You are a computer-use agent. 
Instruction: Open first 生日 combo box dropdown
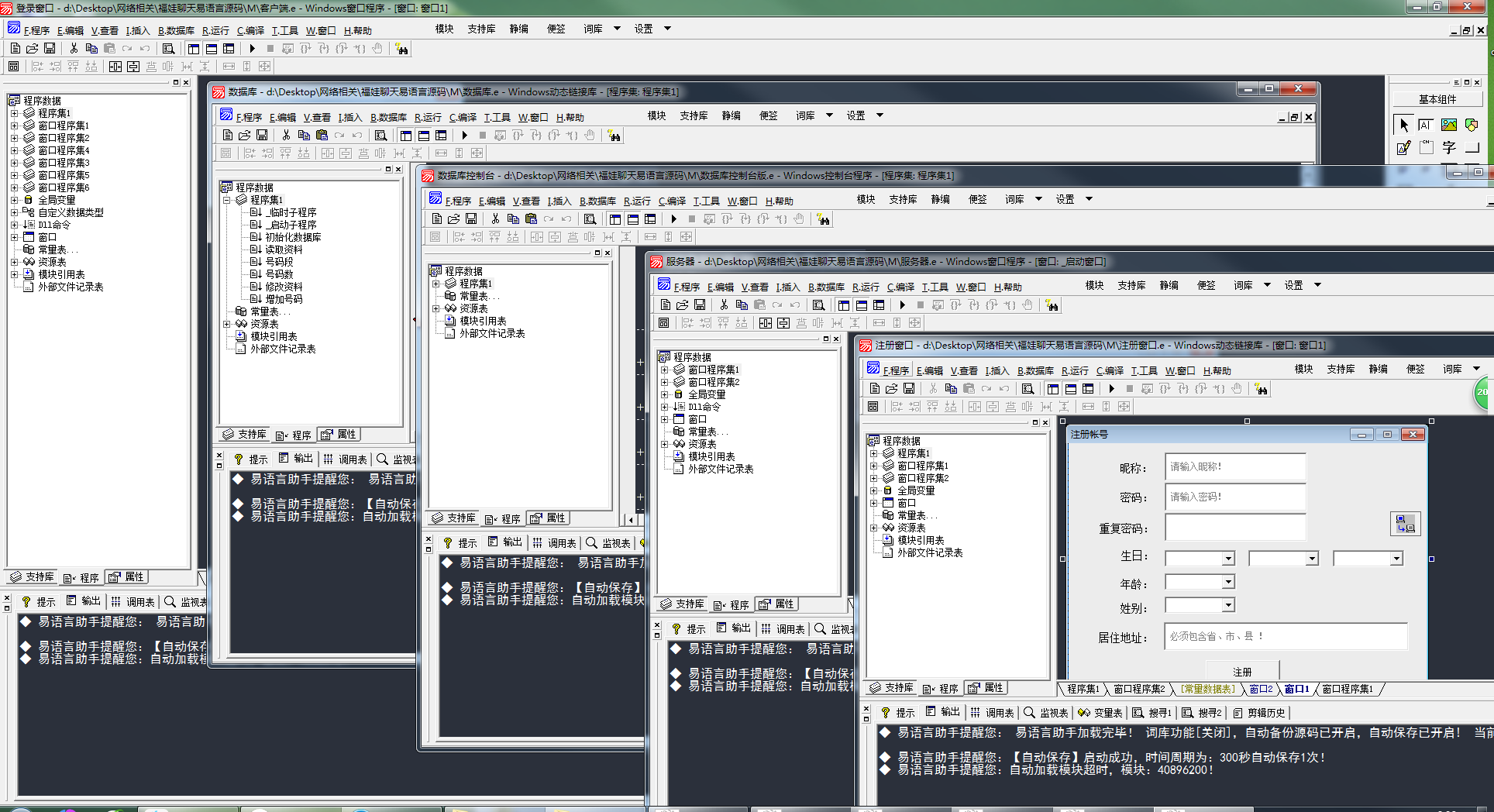point(1228,559)
